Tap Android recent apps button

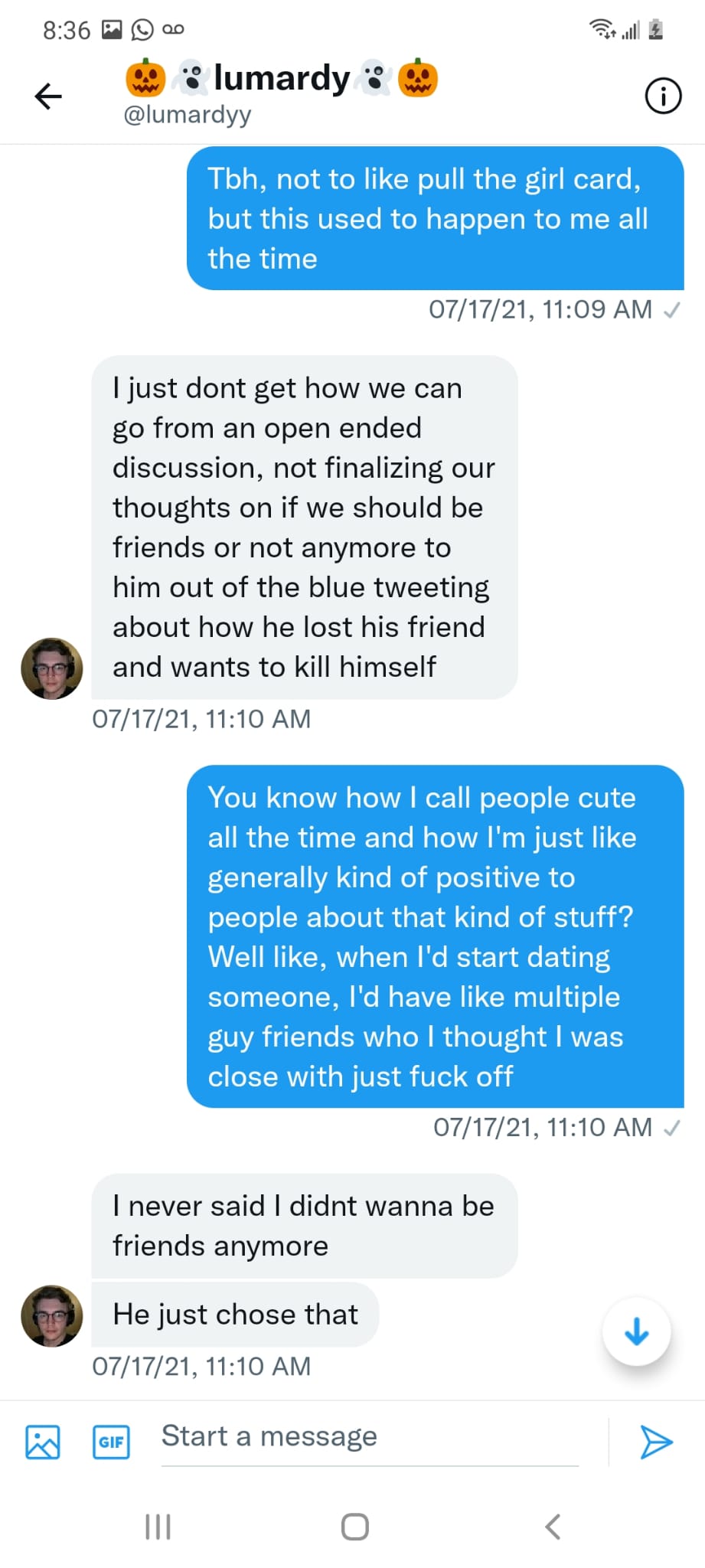158,1527
